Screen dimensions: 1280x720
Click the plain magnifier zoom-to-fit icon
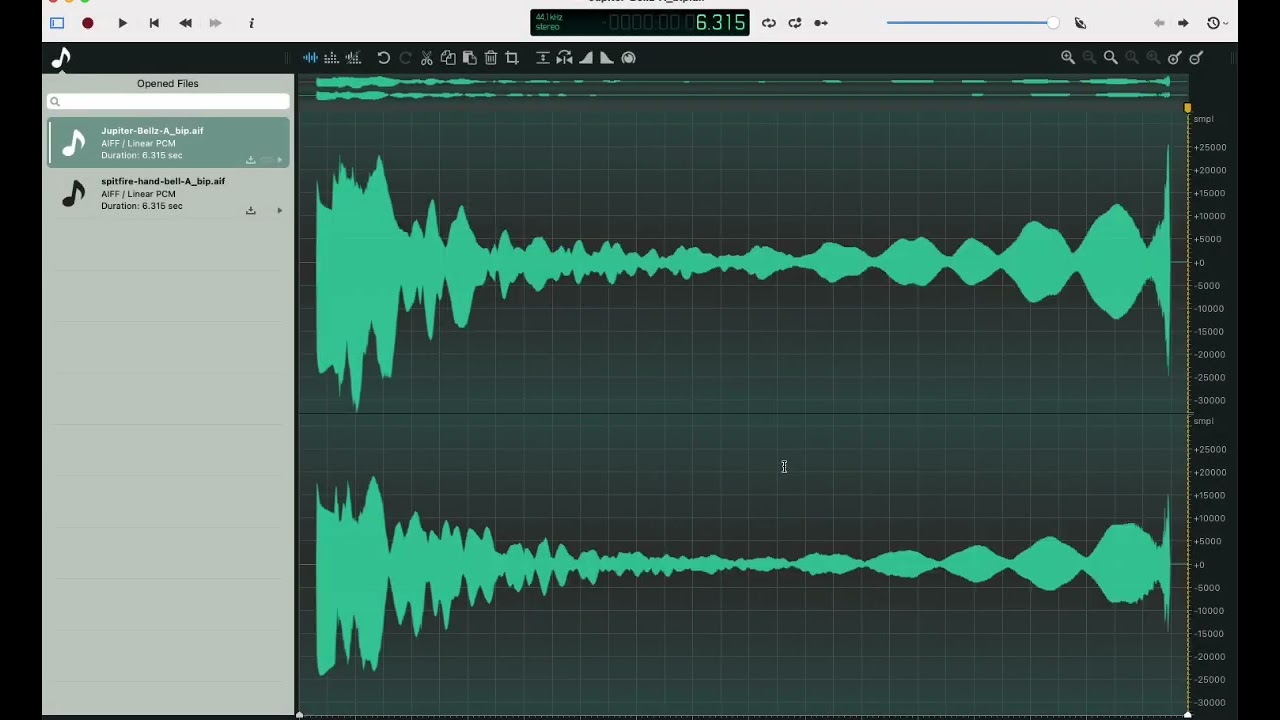pos(1111,58)
